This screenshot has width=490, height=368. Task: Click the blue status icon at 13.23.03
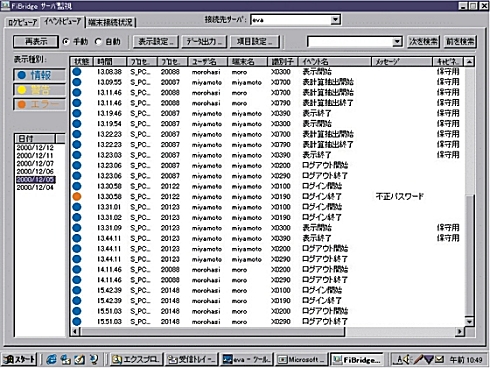77,155
